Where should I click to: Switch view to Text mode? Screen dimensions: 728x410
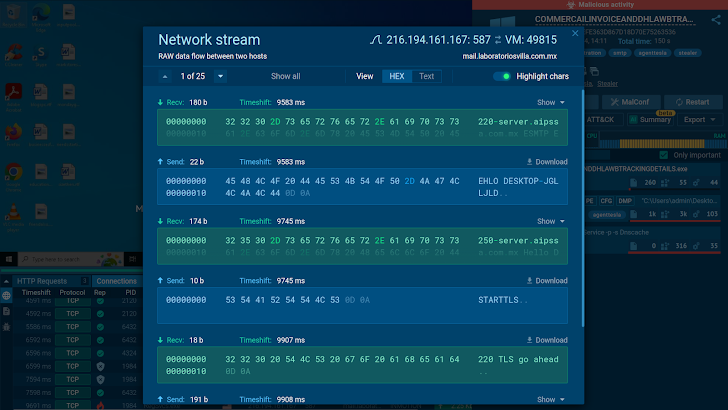(427, 76)
